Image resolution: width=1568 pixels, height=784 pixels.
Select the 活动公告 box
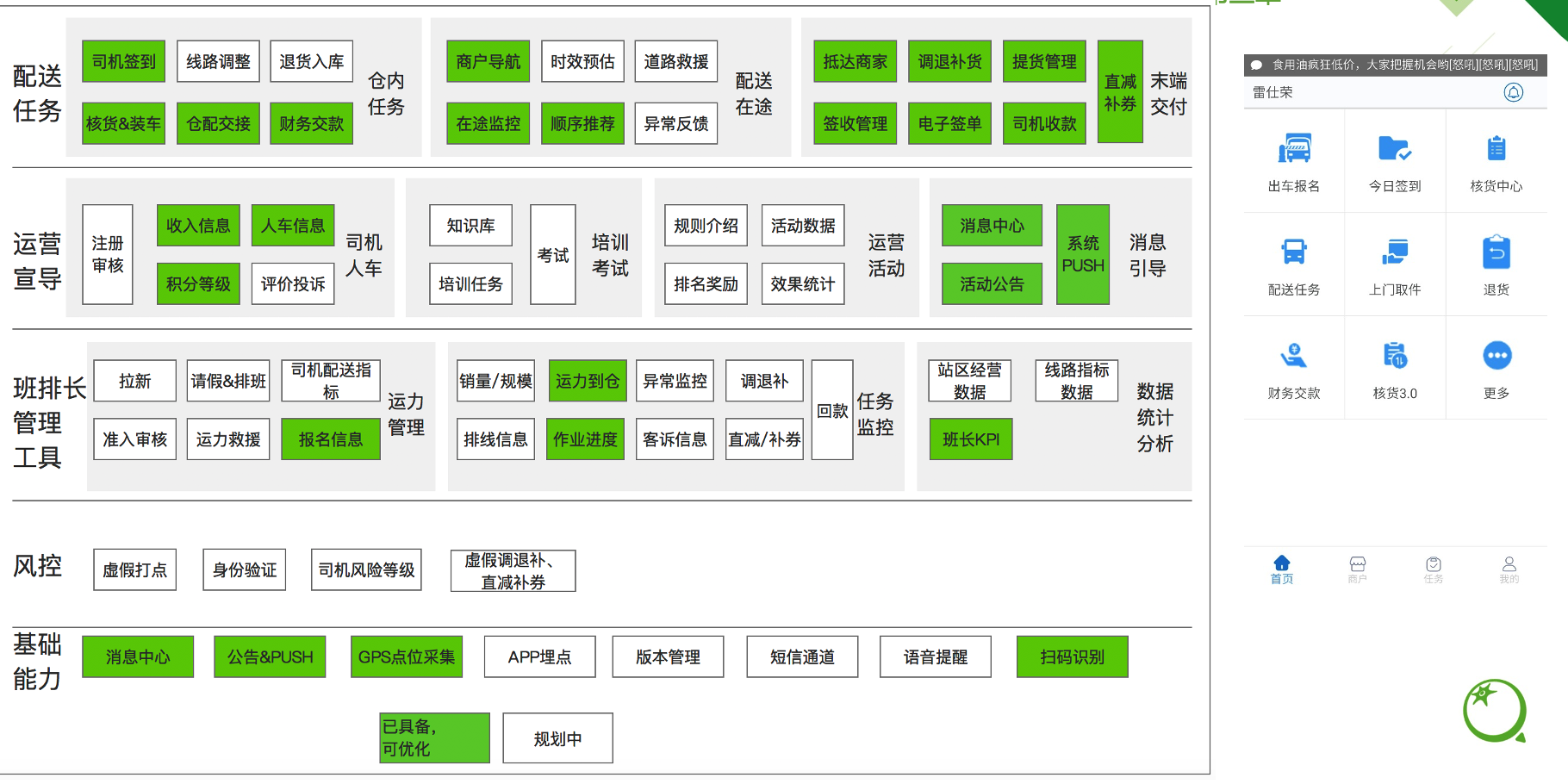point(992,283)
